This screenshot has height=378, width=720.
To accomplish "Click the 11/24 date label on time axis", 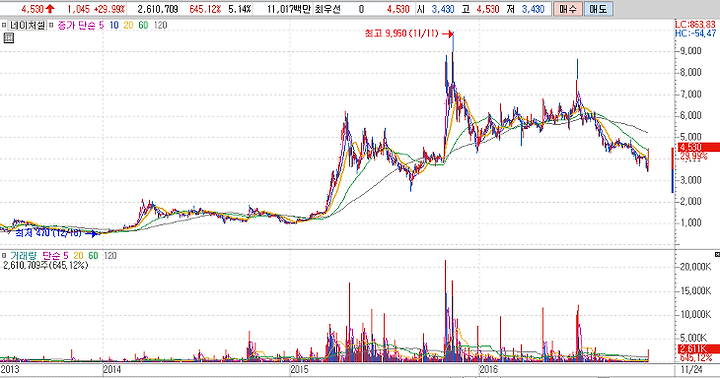I will (691, 369).
